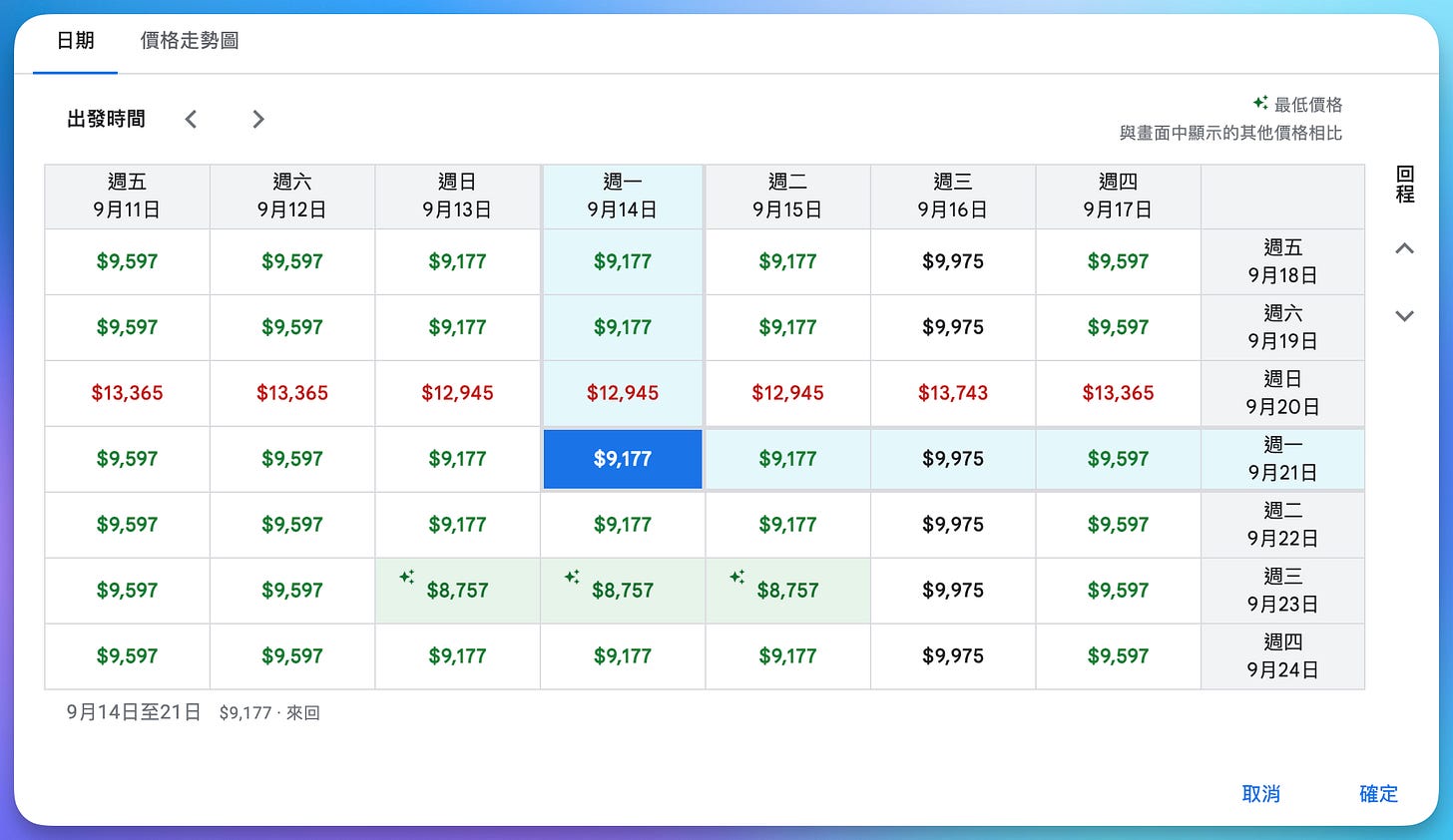Click the 週三 9月23日 return row header
1453x840 pixels.
pos(1283,591)
